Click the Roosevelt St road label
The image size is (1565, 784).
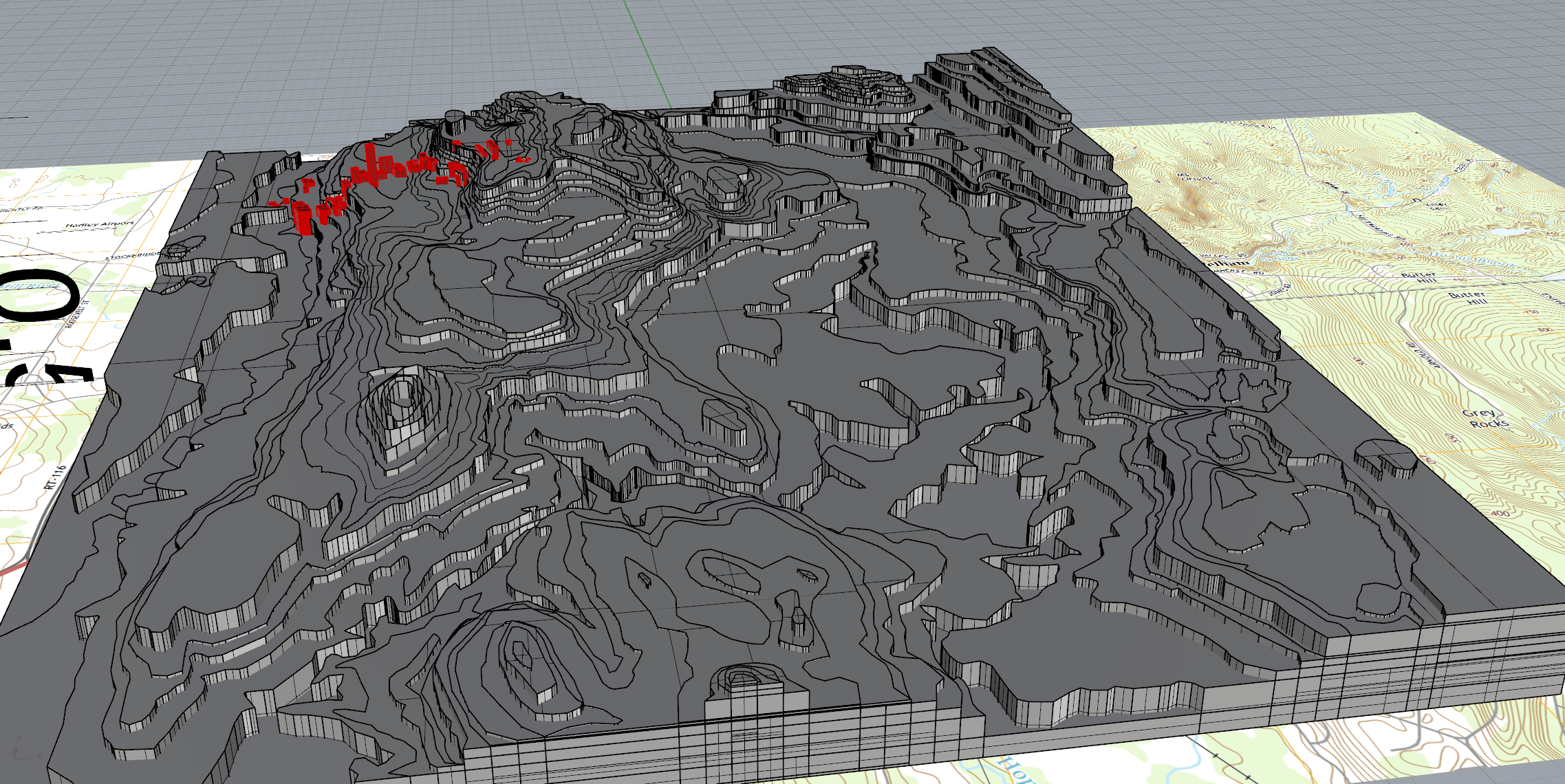coord(77,314)
